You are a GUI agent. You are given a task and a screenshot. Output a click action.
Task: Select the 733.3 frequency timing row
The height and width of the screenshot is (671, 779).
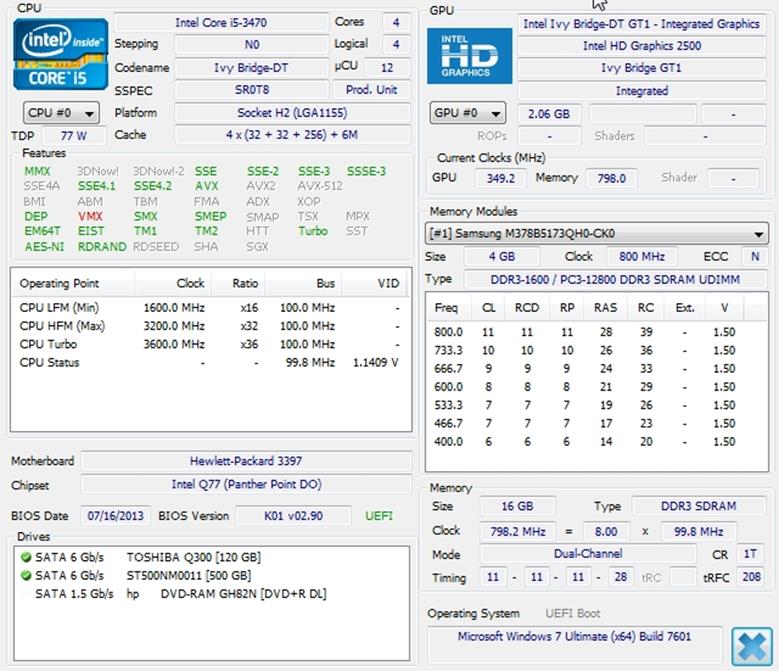[x=596, y=350]
